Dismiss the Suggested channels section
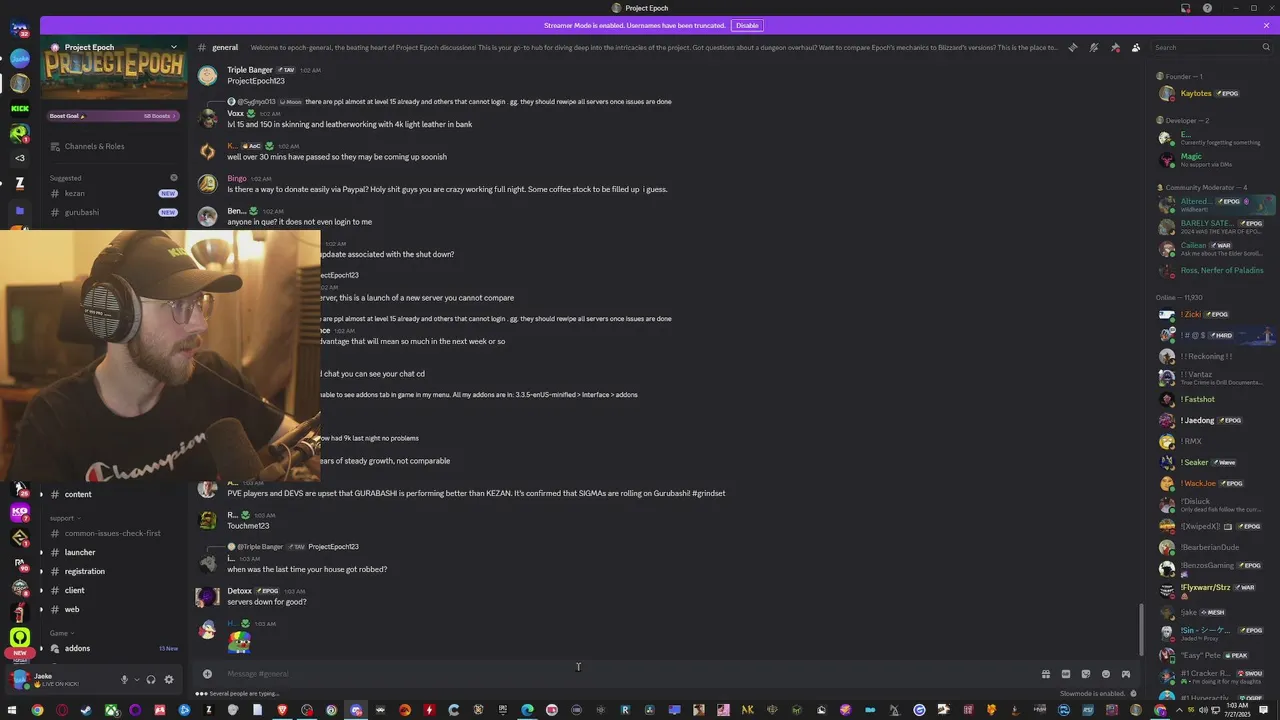1280x720 pixels. [174, 178]
